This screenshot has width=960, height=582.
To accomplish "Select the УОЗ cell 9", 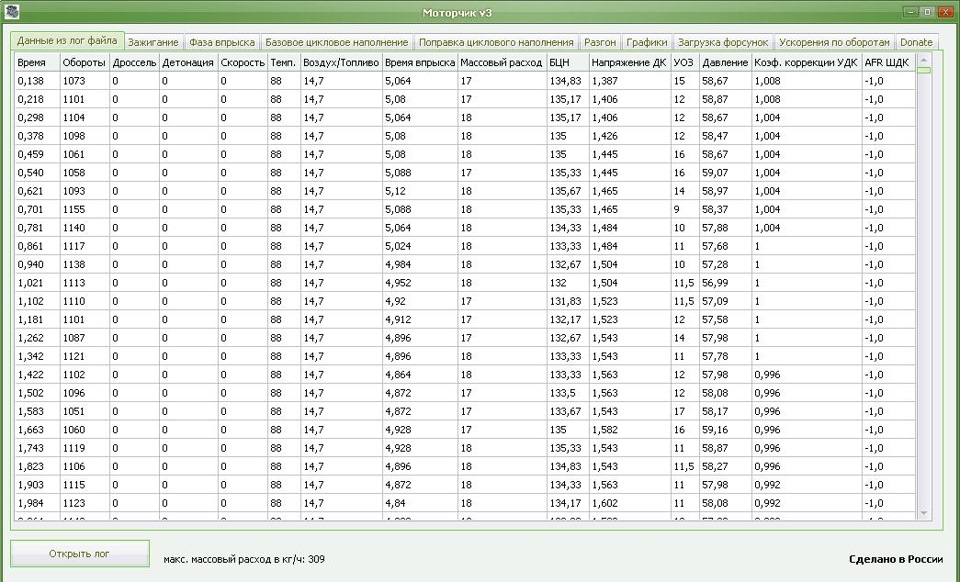I will click(x=685, y=209).
